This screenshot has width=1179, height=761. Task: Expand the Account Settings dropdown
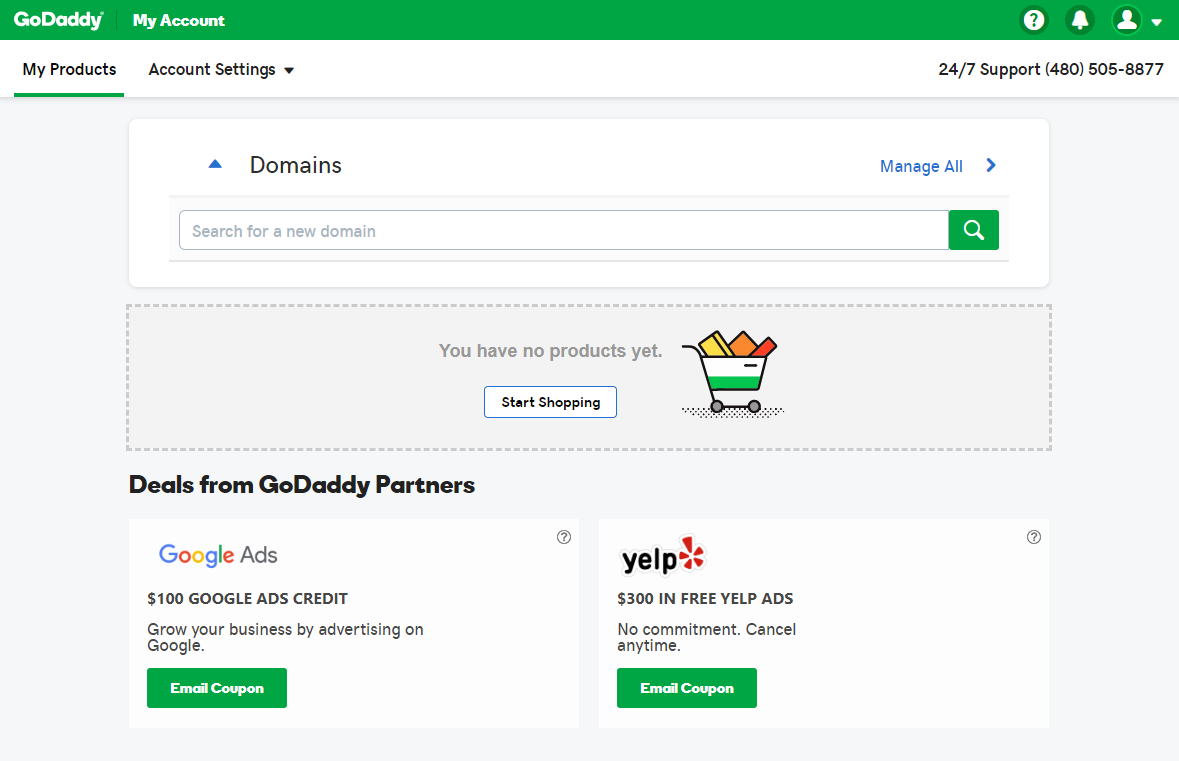coord(221,69)
